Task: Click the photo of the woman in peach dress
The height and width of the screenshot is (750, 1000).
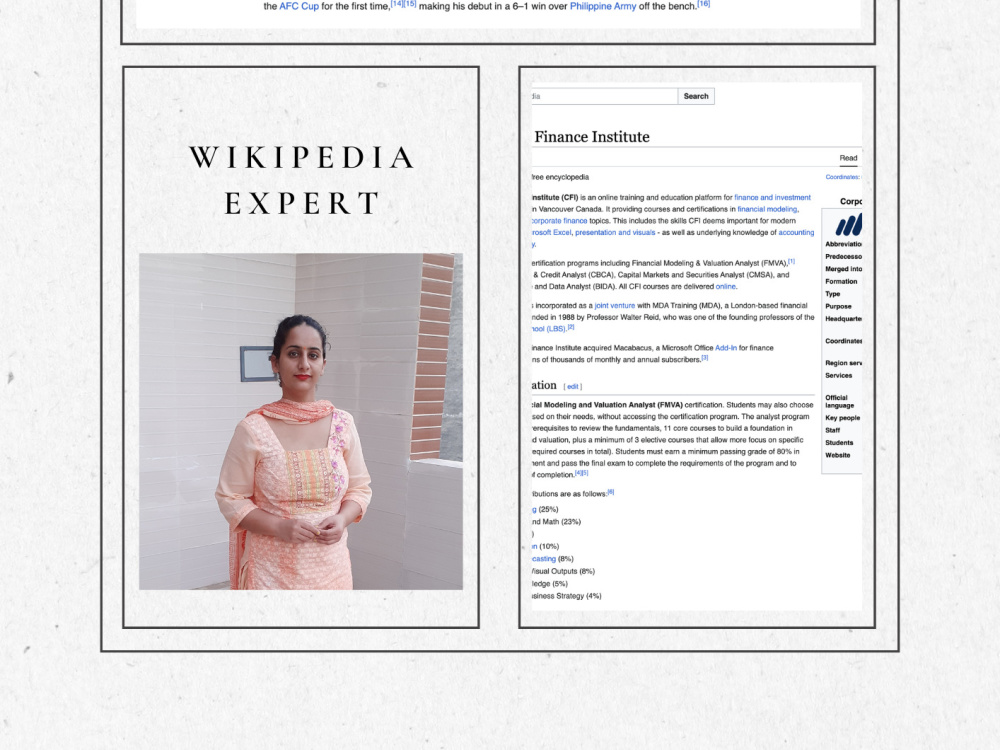Action: 301,422
